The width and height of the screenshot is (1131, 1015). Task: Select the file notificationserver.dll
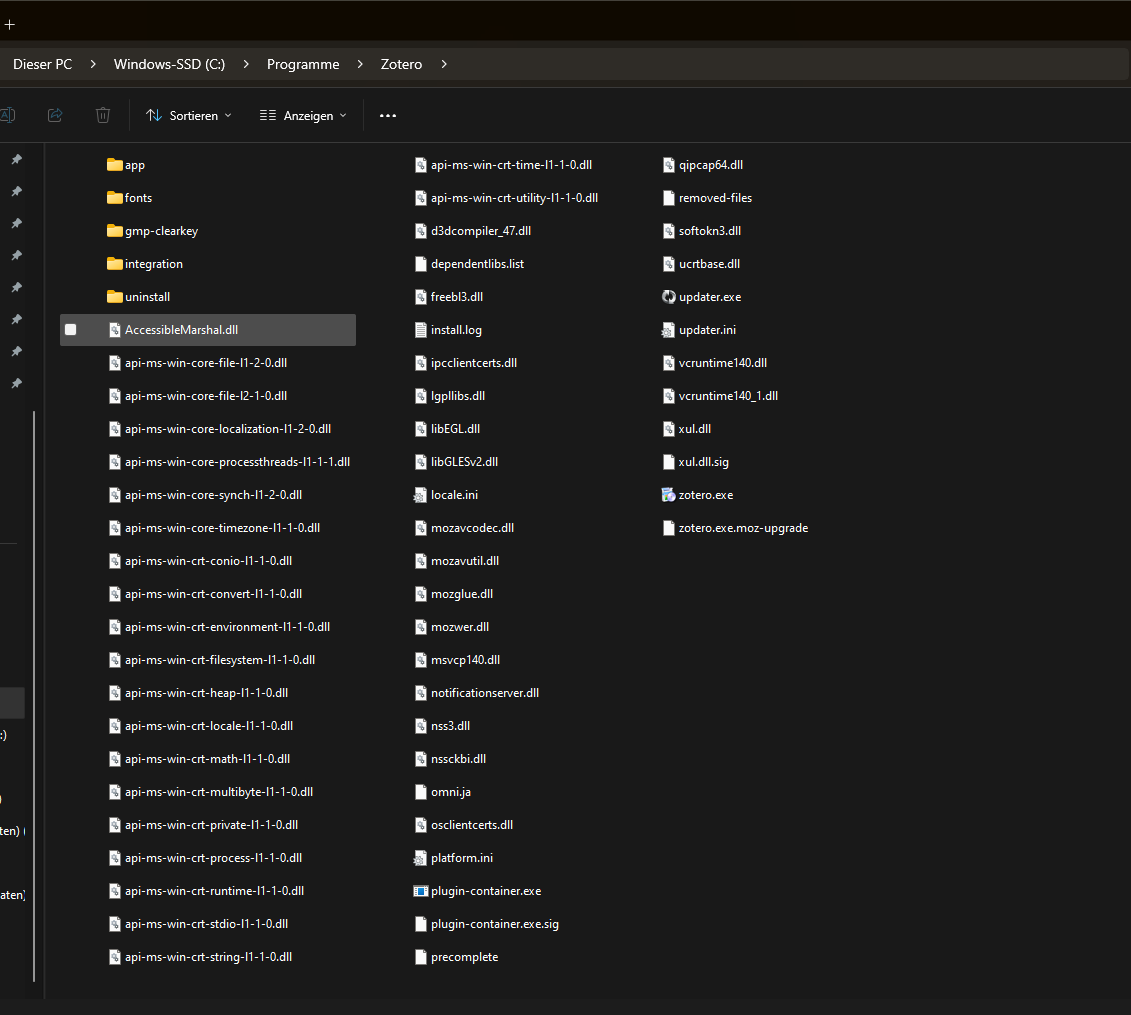tap(485, 693)
